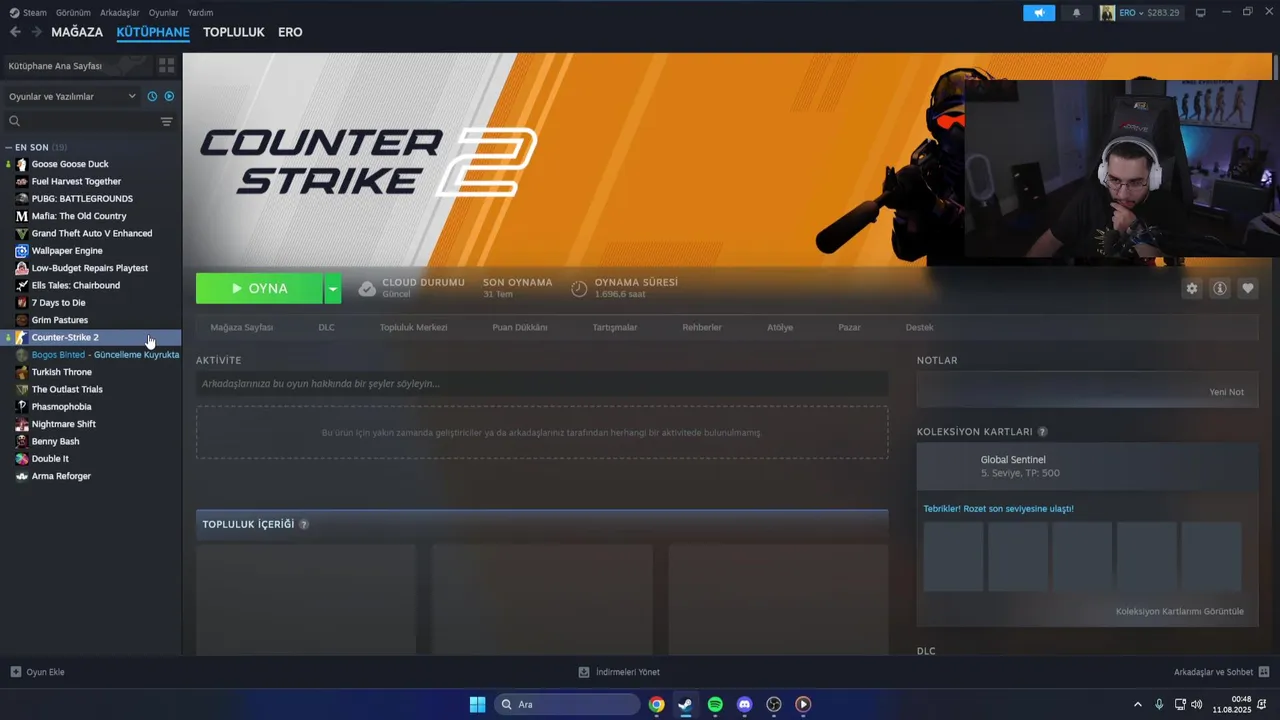
Task: Open Atölye link
Action: pos(780,327)
